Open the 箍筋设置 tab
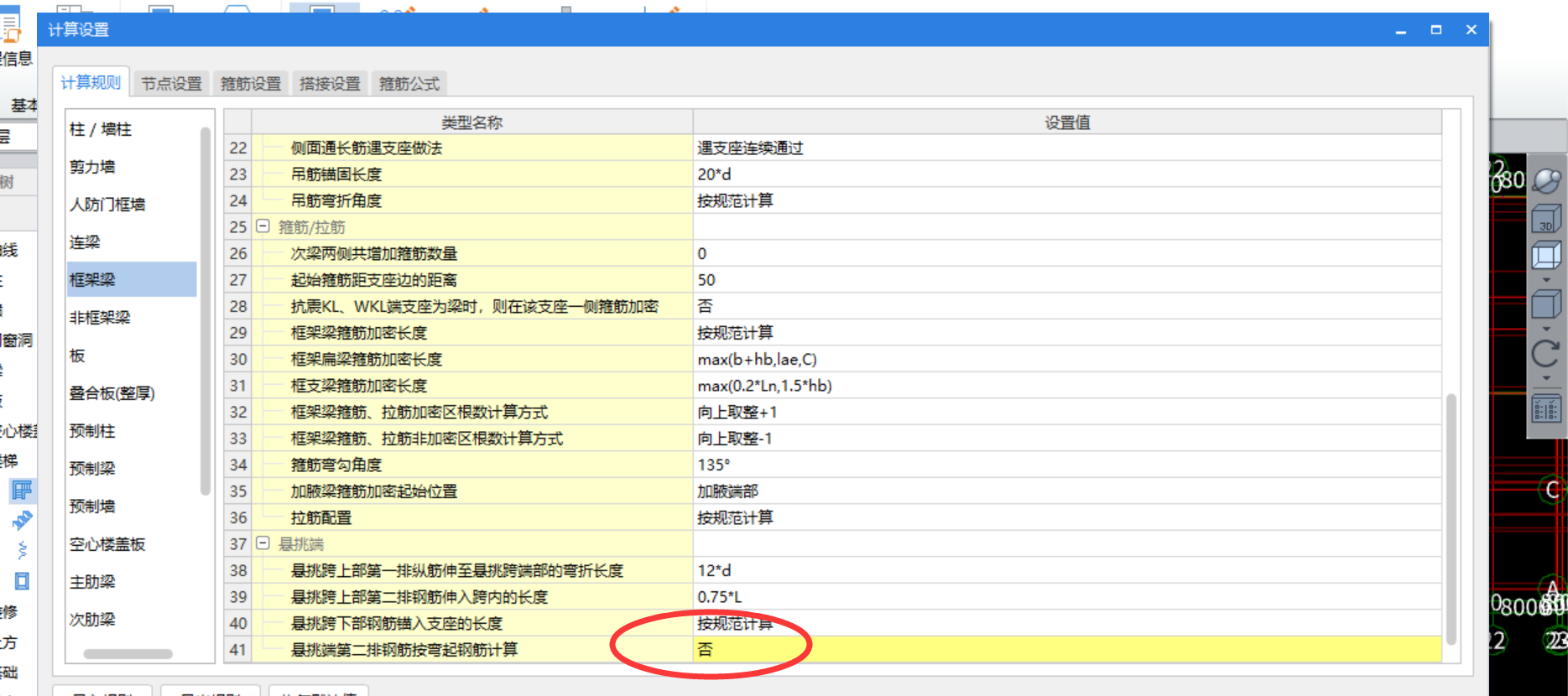The image size is (1568, 696). pyautogui.click(x=251, y=84)
